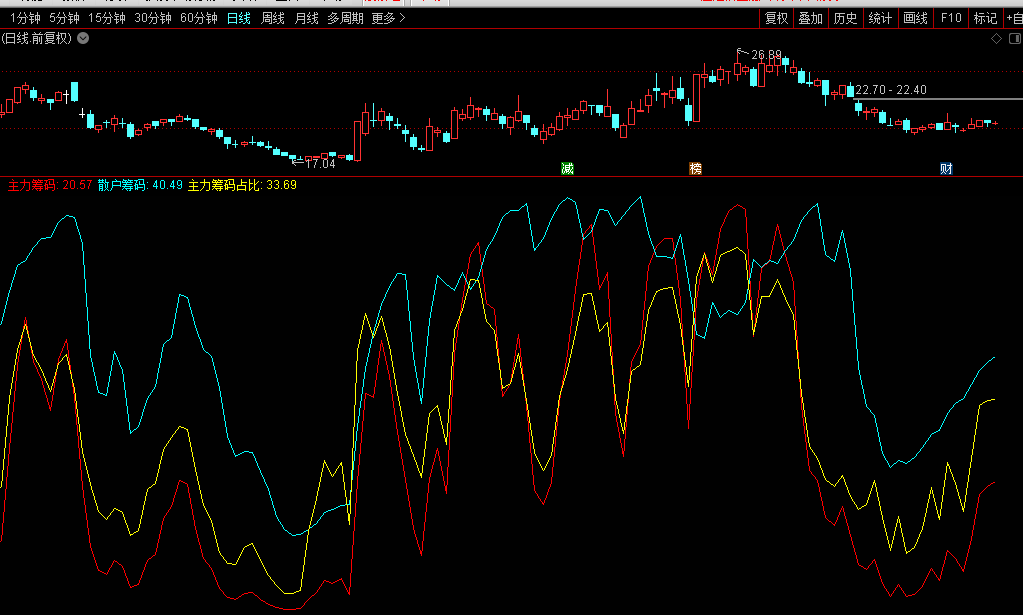This screenshot has width=1023, height=615.
Task: Open the 日线.前复权 dropdown arrow
Action: click(x=83, y=39)
